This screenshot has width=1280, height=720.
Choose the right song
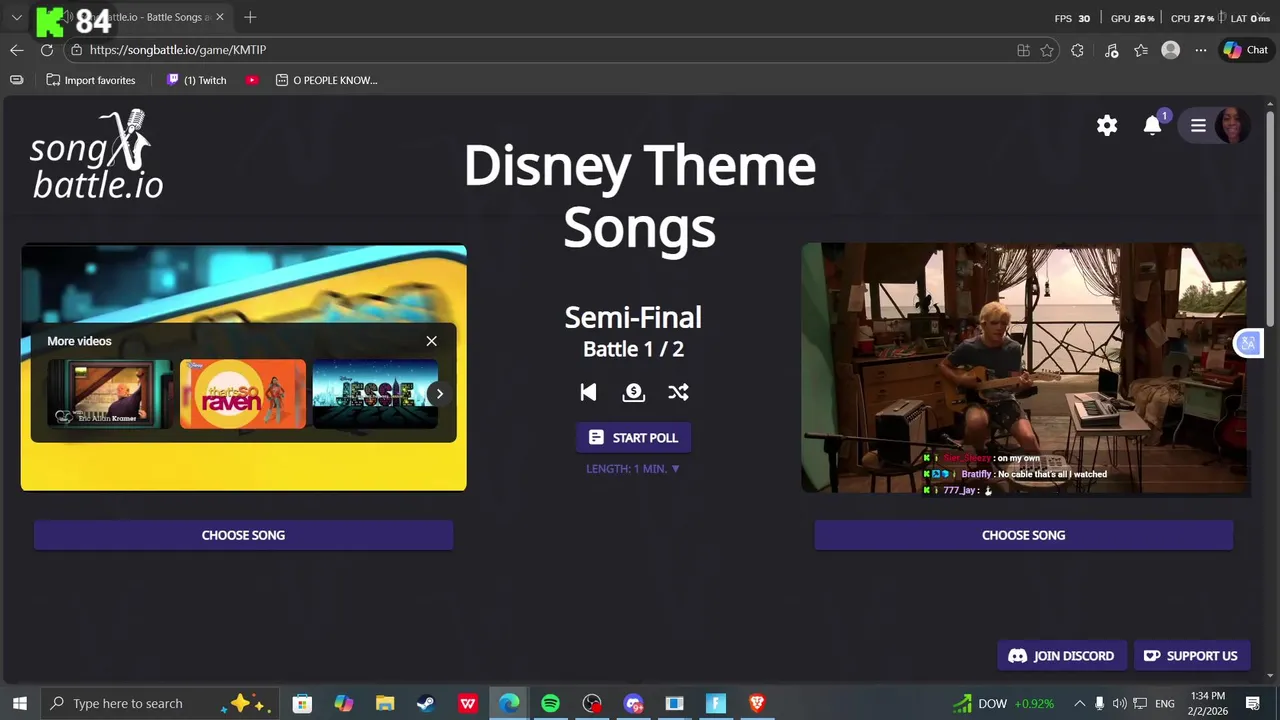coord(1023,535)
